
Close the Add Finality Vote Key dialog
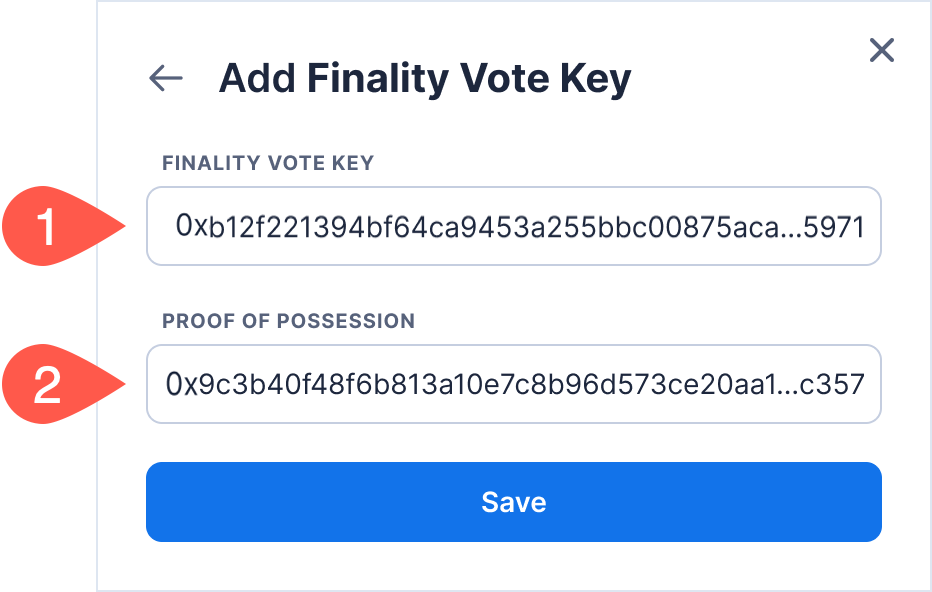(881, 50)
